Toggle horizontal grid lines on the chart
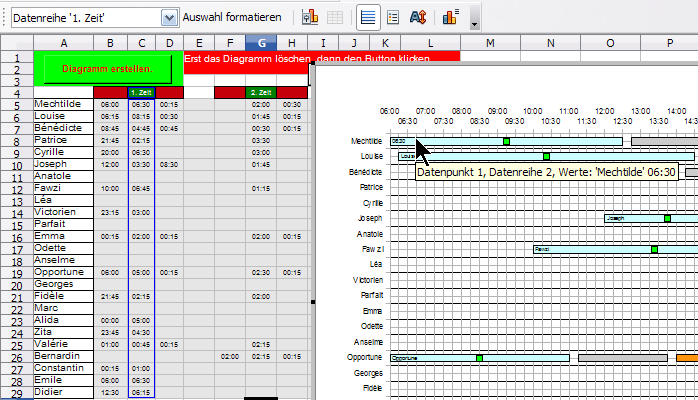Screen dimensions: 698x400 [x=369, y=18]
